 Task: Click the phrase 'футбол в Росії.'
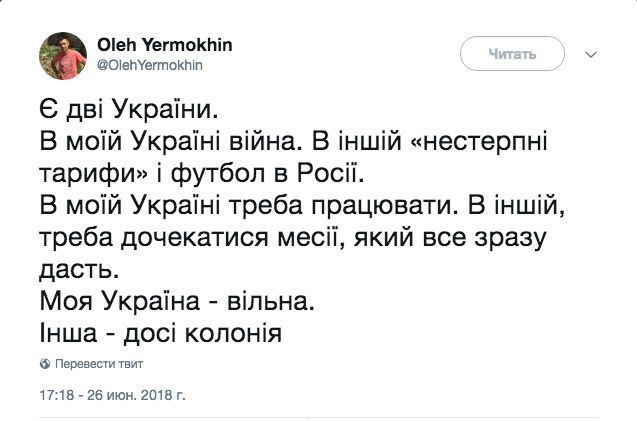coord(267,174)
